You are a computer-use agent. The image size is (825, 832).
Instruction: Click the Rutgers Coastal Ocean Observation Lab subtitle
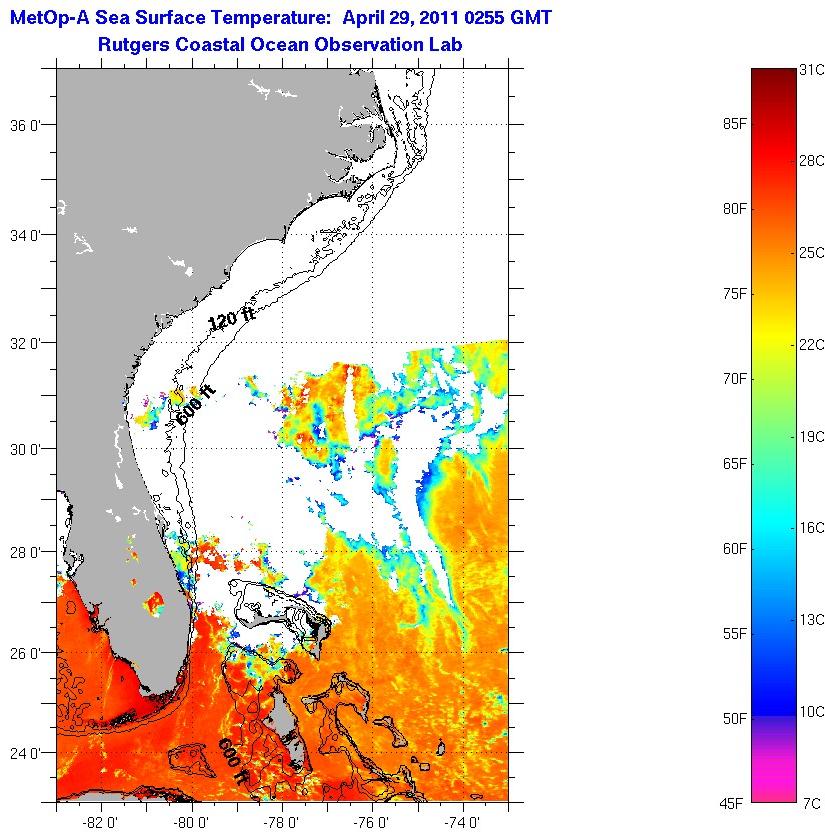point(280,45)
